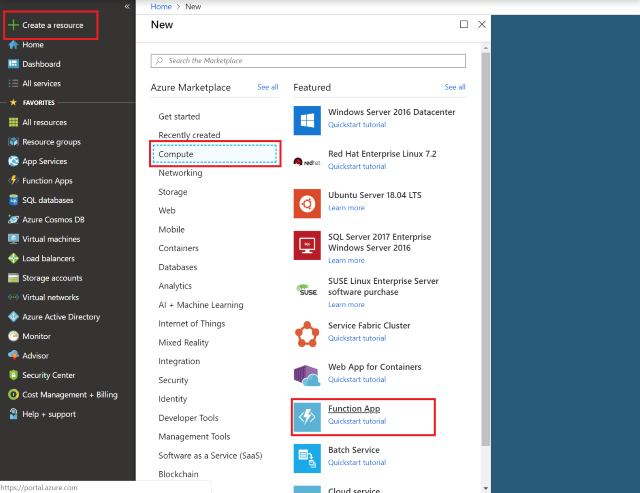Choose Compute marketplace category
This screenshot has height=493, width=640.
tap(215, 154)
